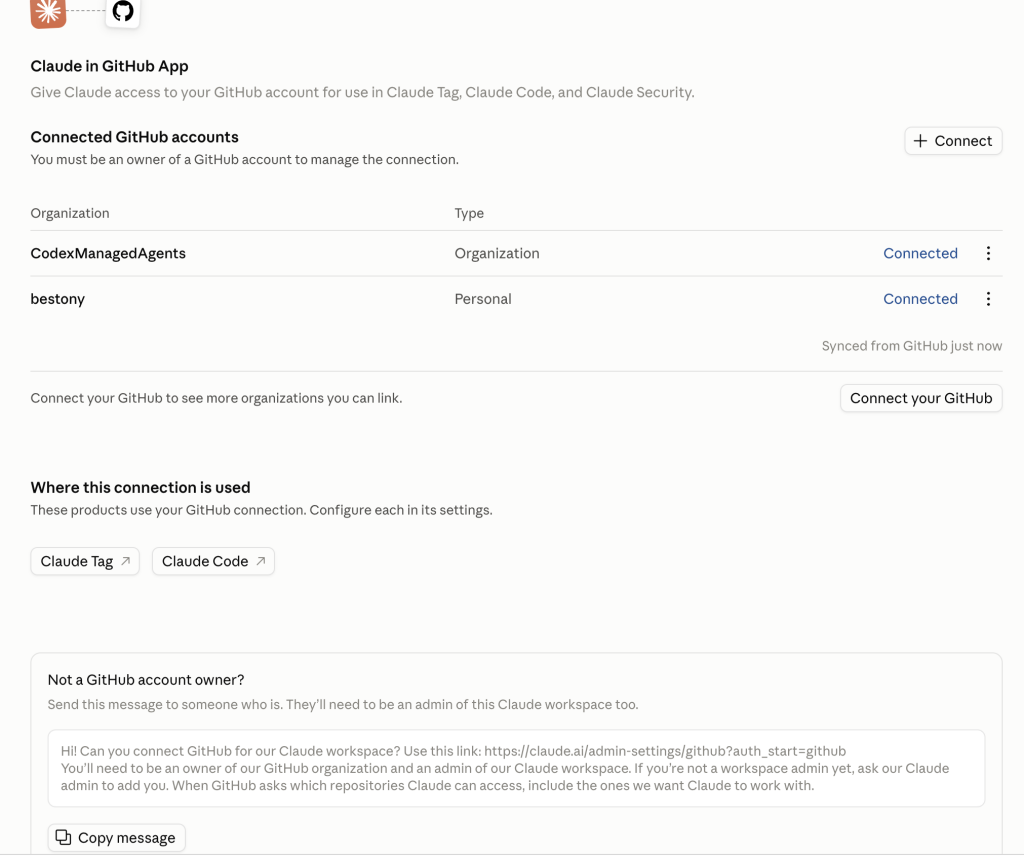Click the Connect your GitHub button
Image resolution: width=1024 pixels, height=858 pixels.
coord(921,398)
